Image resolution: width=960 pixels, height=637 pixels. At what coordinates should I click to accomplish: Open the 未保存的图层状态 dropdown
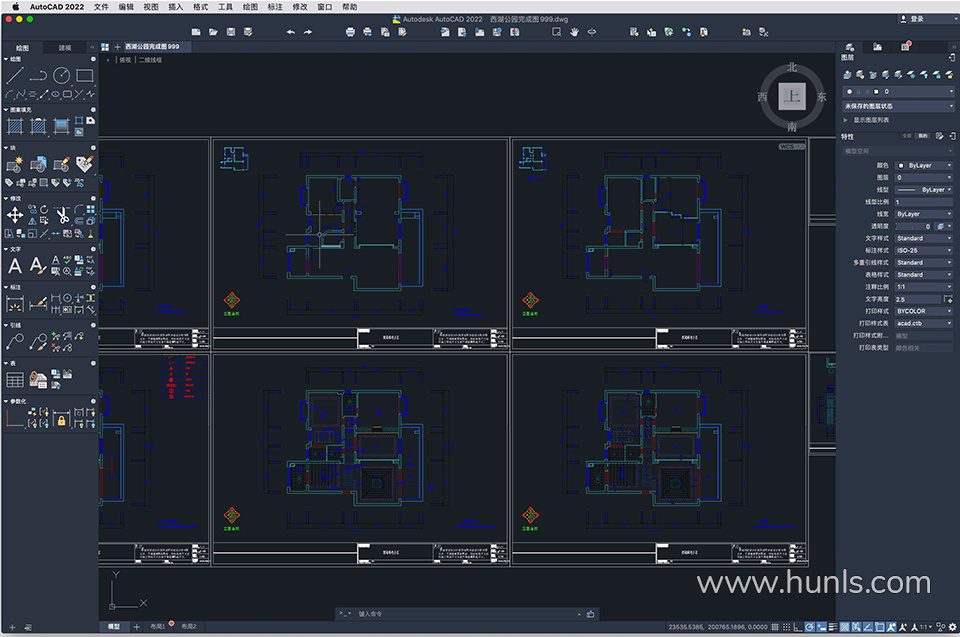pyautogui.click(x=898, y=106)
